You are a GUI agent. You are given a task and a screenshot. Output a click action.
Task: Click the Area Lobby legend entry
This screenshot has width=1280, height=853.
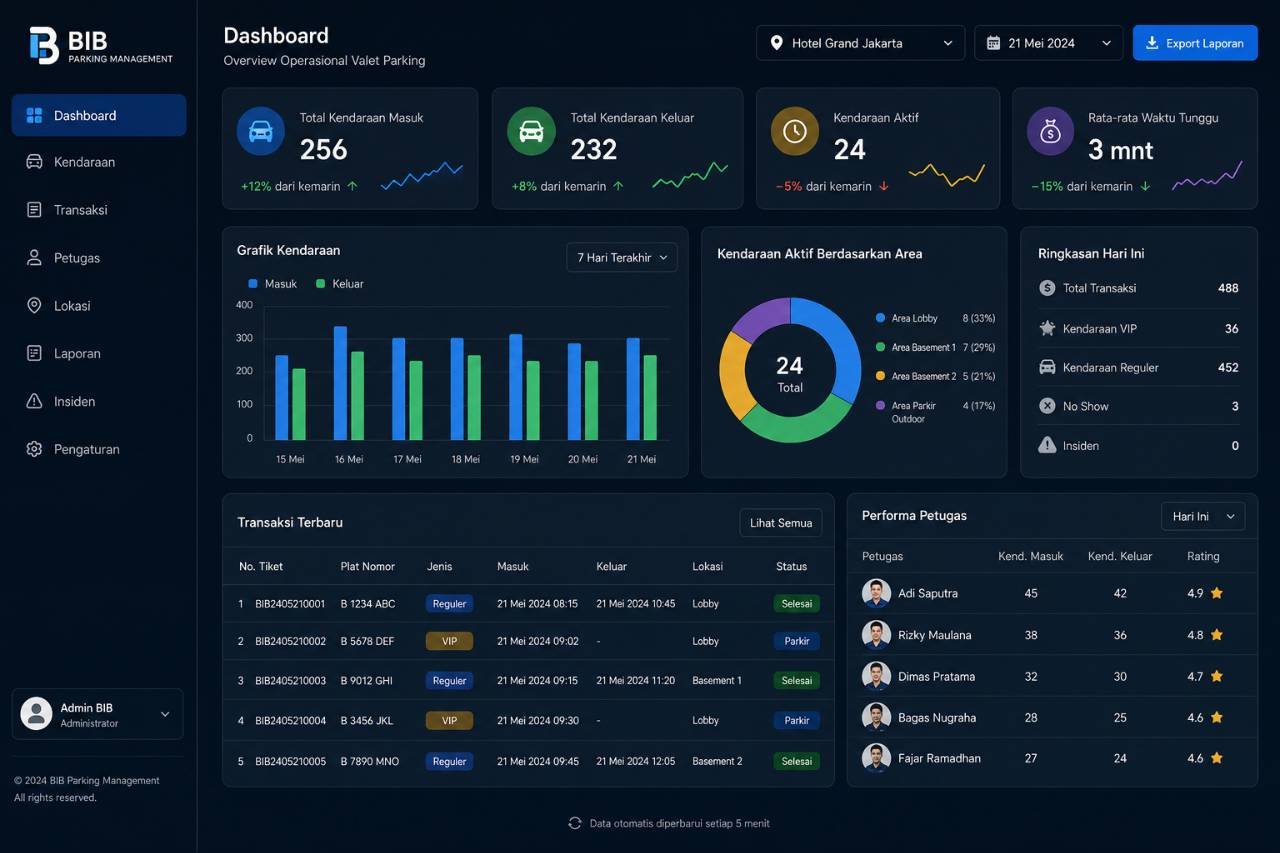[935, 318]
